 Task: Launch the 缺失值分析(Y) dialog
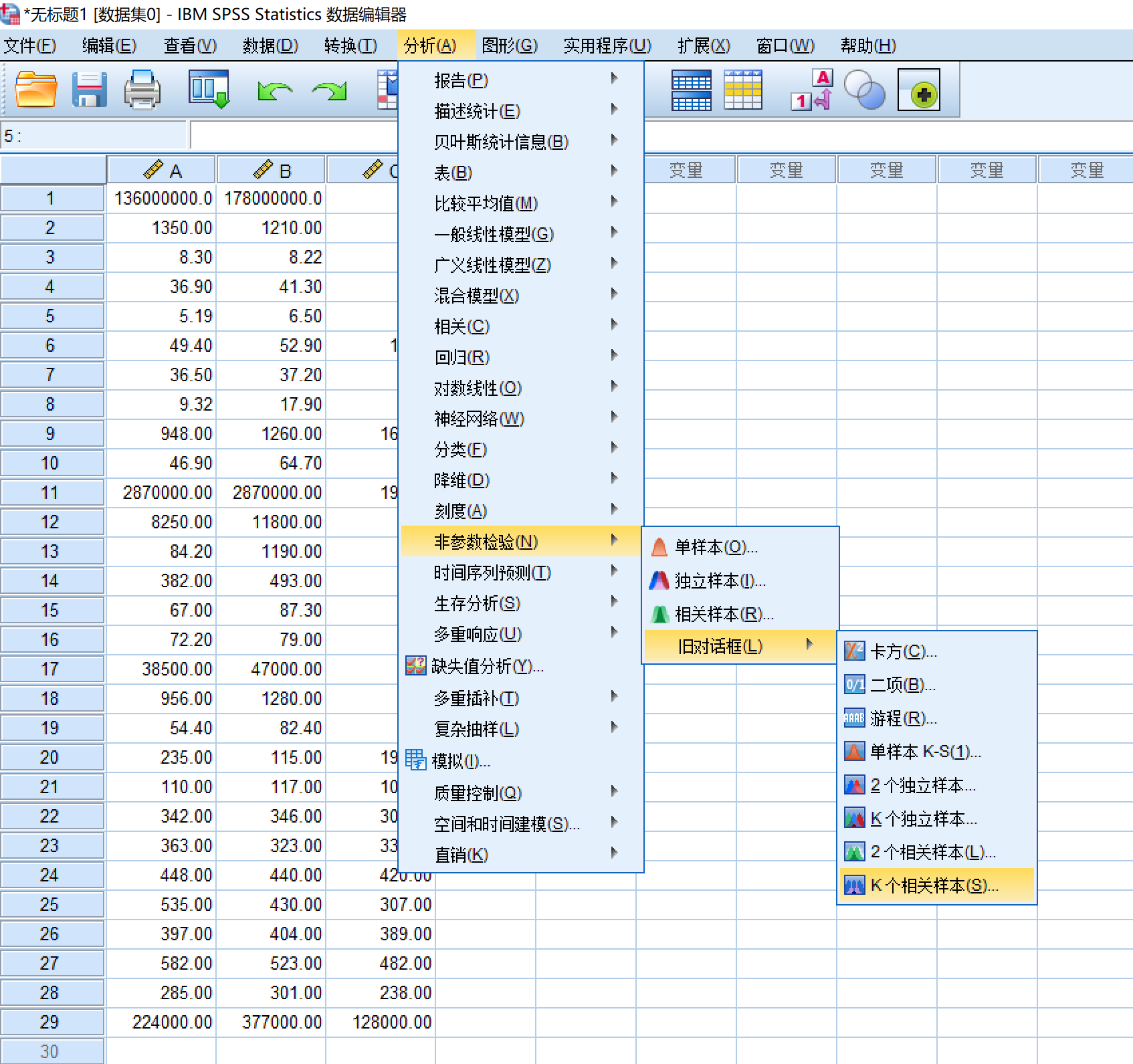(x=479, y=667)
